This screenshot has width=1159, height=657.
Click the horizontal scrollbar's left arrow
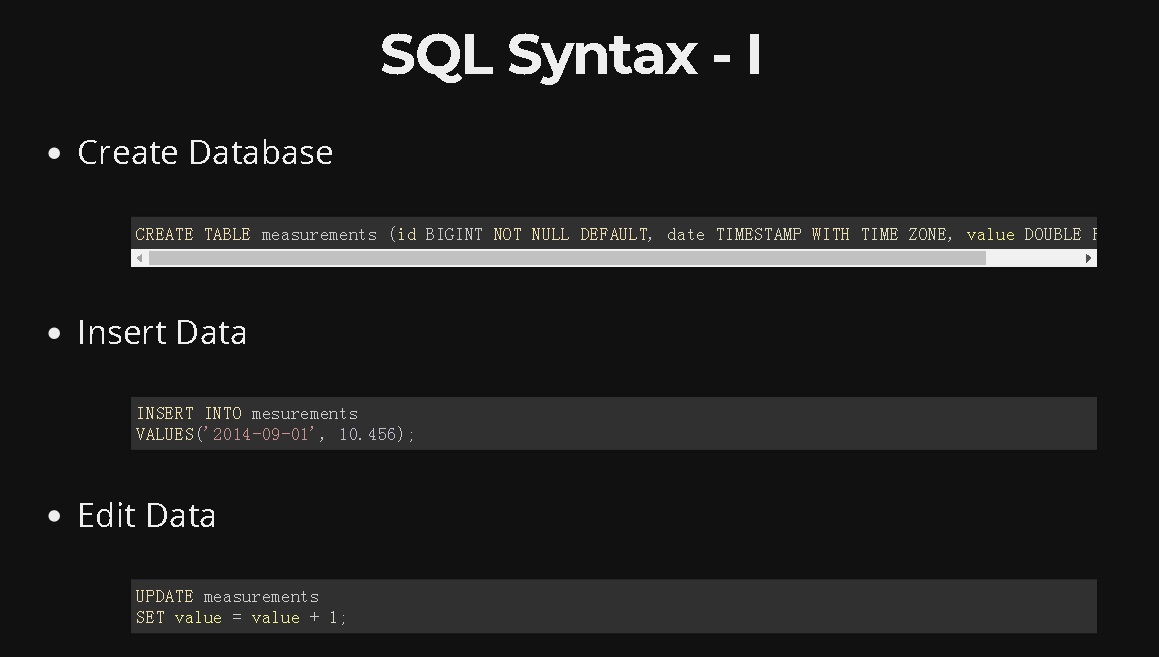point(140,258)
